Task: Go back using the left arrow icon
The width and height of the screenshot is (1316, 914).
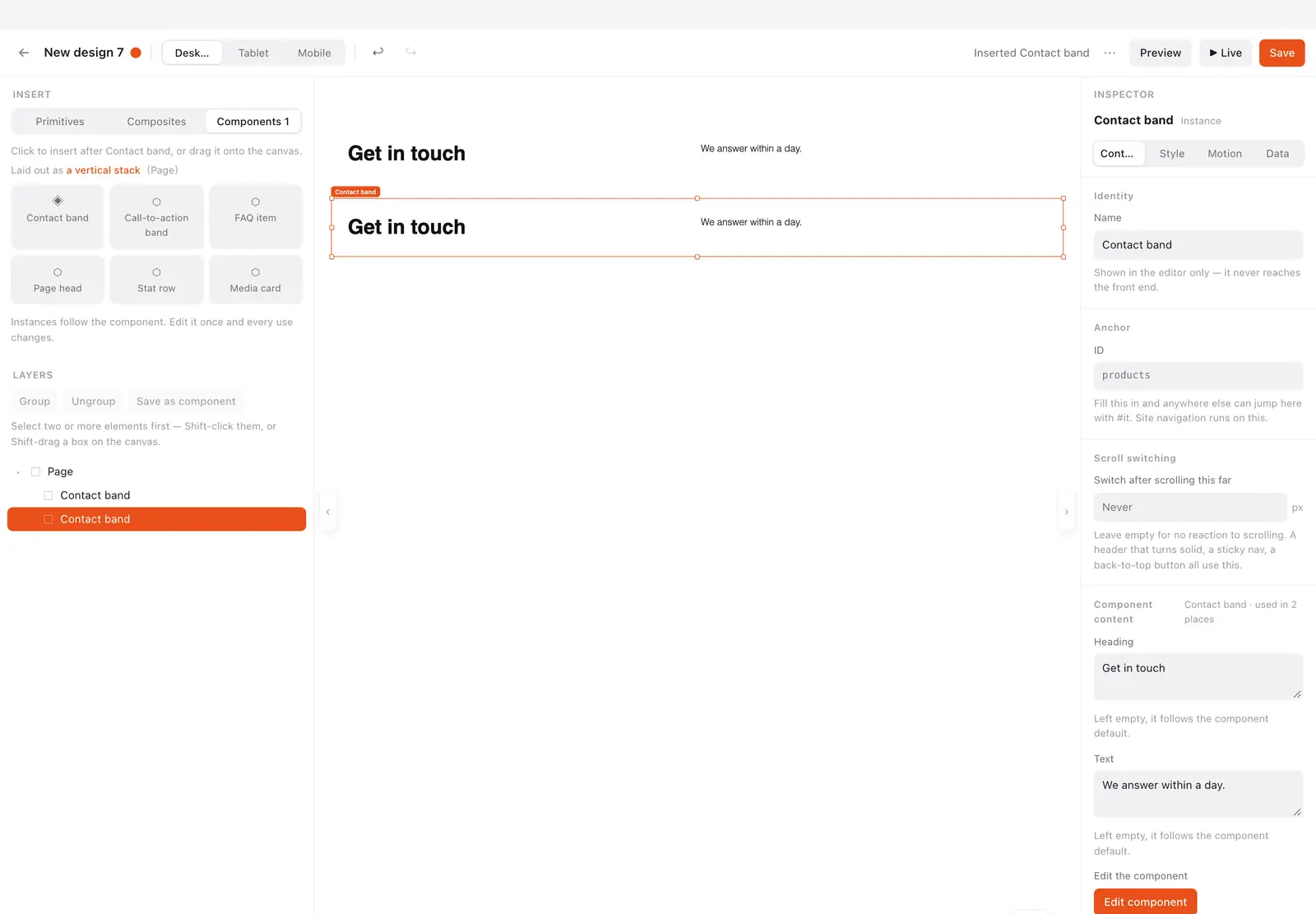Action: (24, 53)
